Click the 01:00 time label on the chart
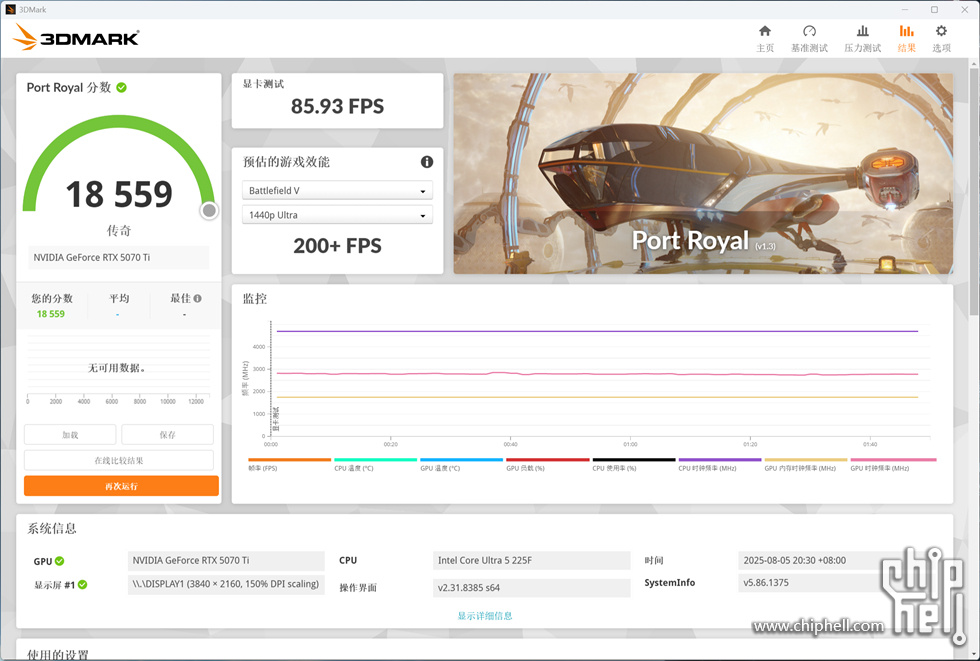 630,444
